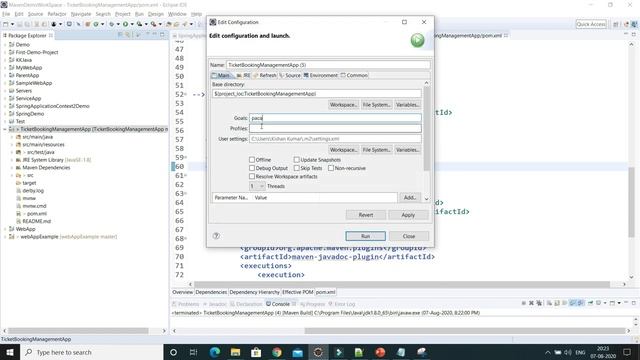640x360 pixels.
Task: Enable the Offline checkbox
Action: [x=252, y=160]
